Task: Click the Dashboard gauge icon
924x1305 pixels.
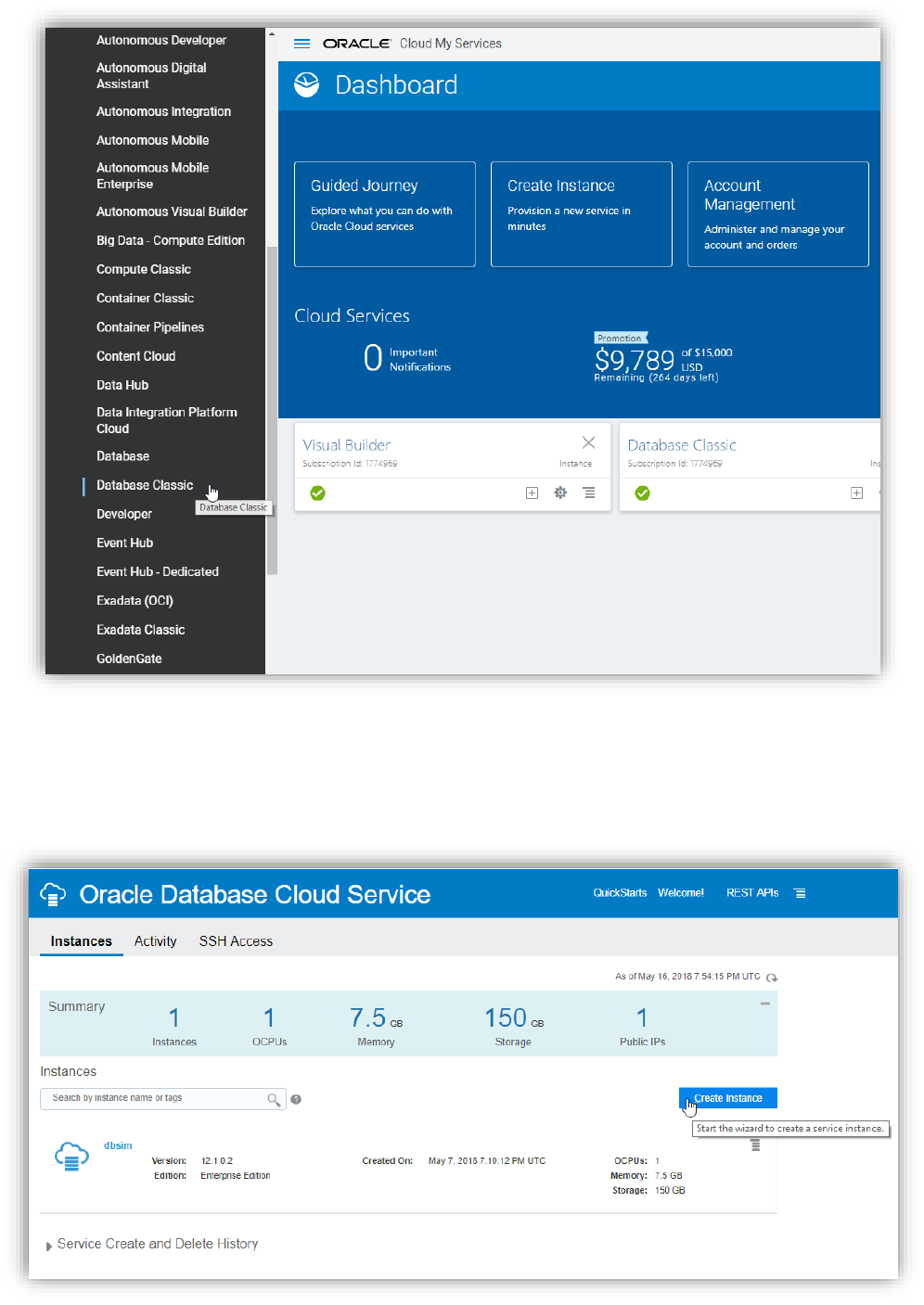Action: tap(306, 84)
